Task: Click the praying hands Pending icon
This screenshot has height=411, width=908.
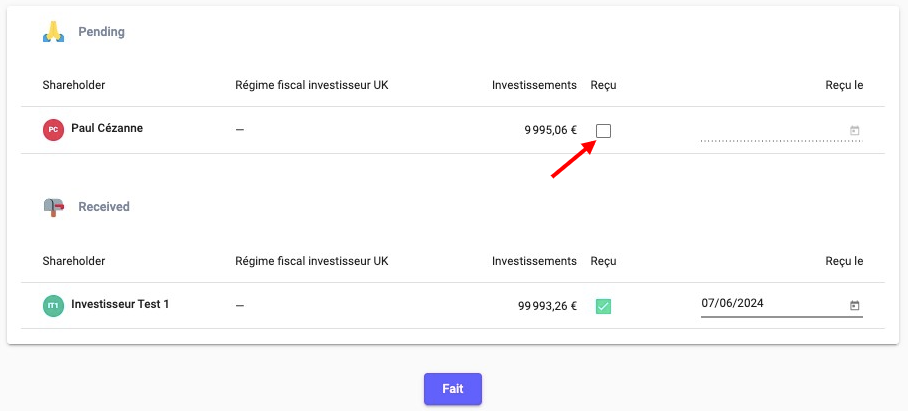Action: pos(53,32)
